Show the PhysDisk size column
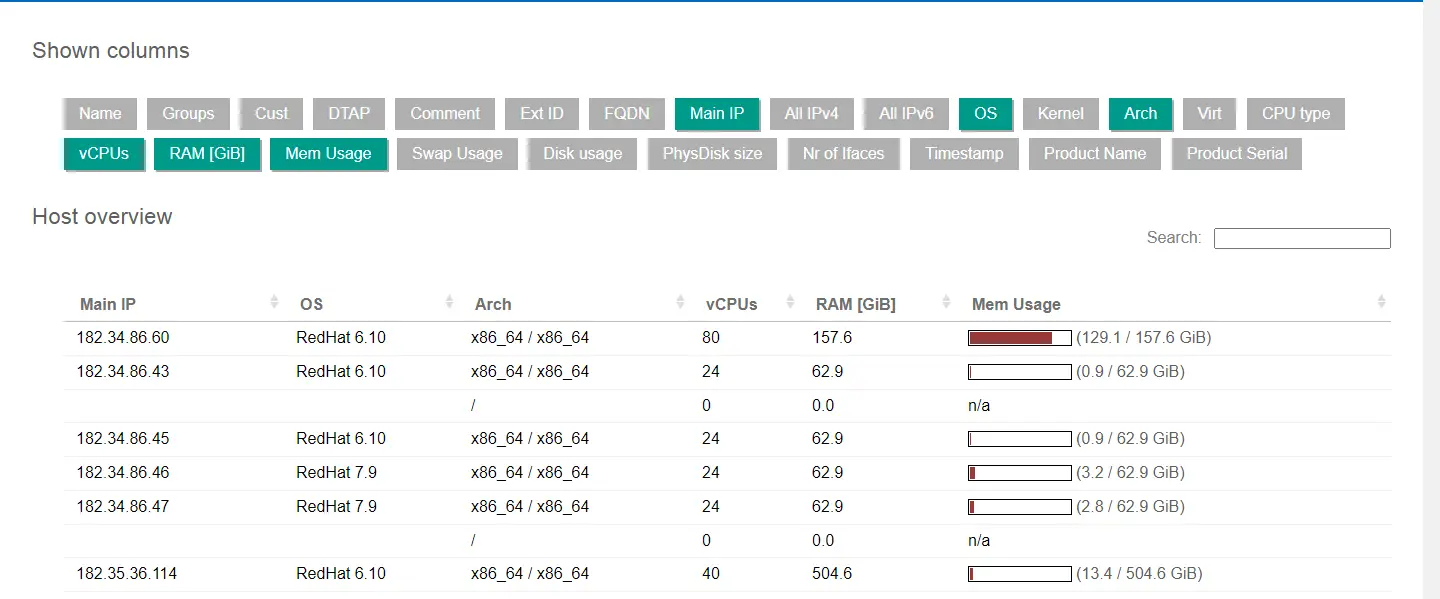 coord(712,154)
